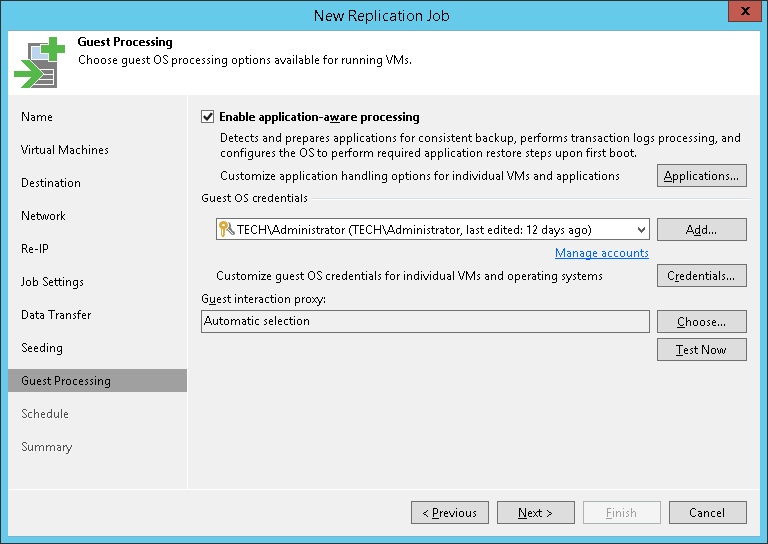Expand the Guest OS credentials dropdown
Viewport: 768px width, 544px height.
[x=639, y=230]
